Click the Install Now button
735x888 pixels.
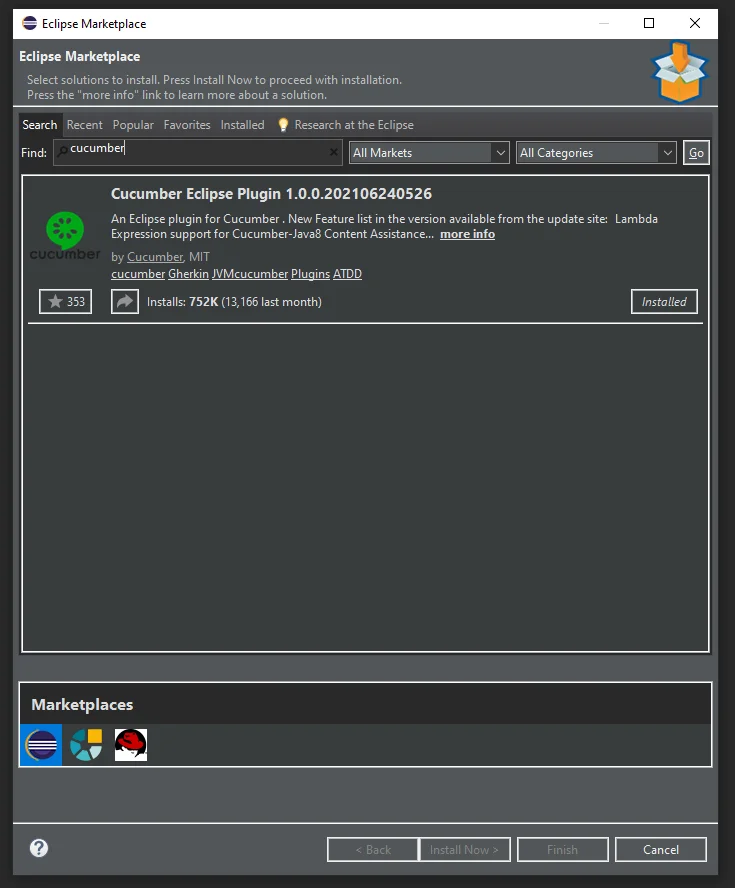[464, 849]
